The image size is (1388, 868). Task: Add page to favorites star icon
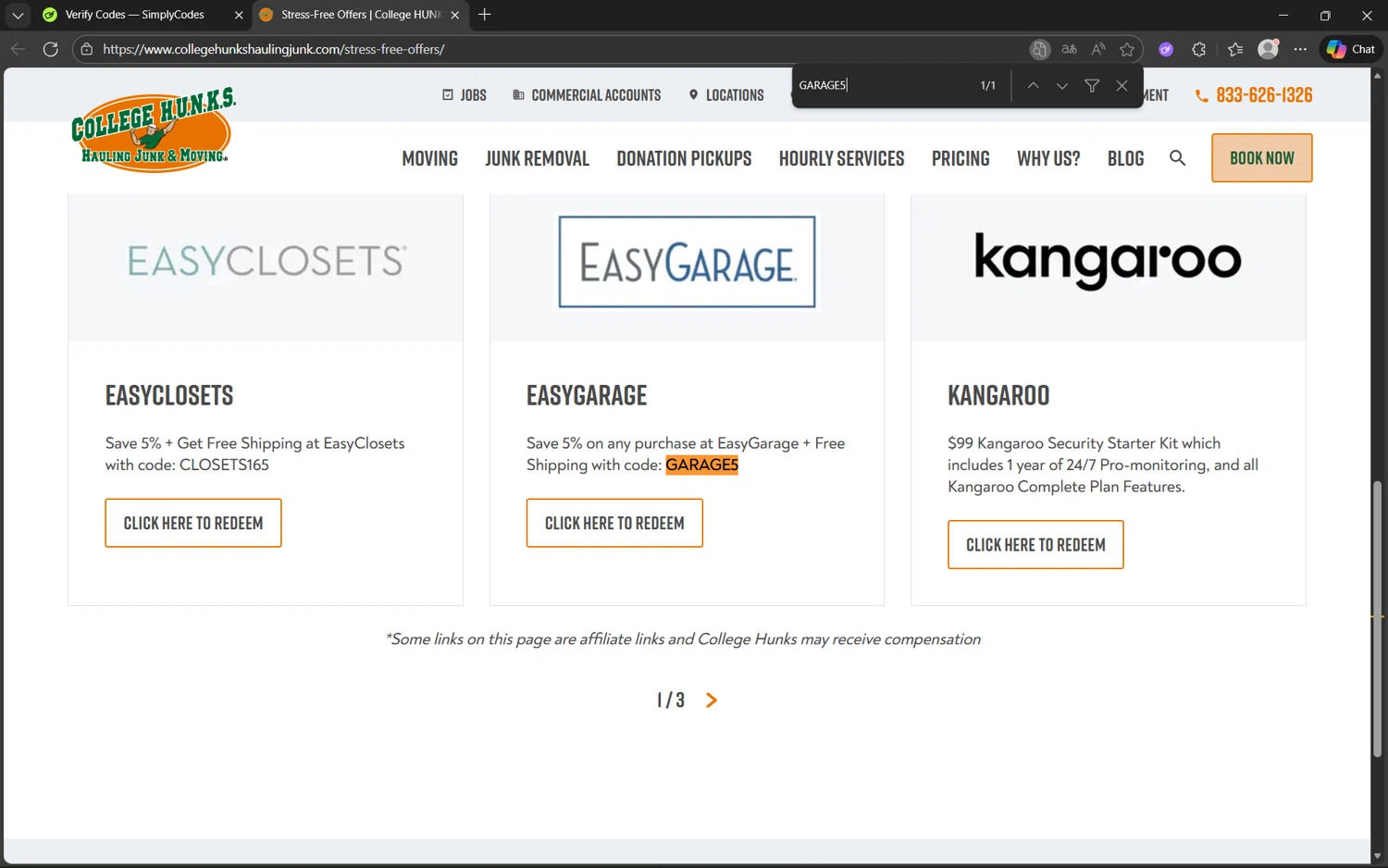(1127, 49)
